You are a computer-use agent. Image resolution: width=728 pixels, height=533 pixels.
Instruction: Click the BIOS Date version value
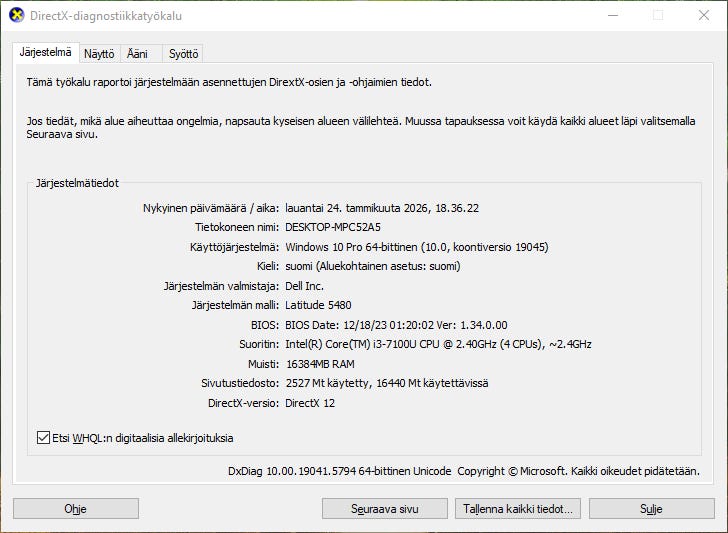coord(396,325)
